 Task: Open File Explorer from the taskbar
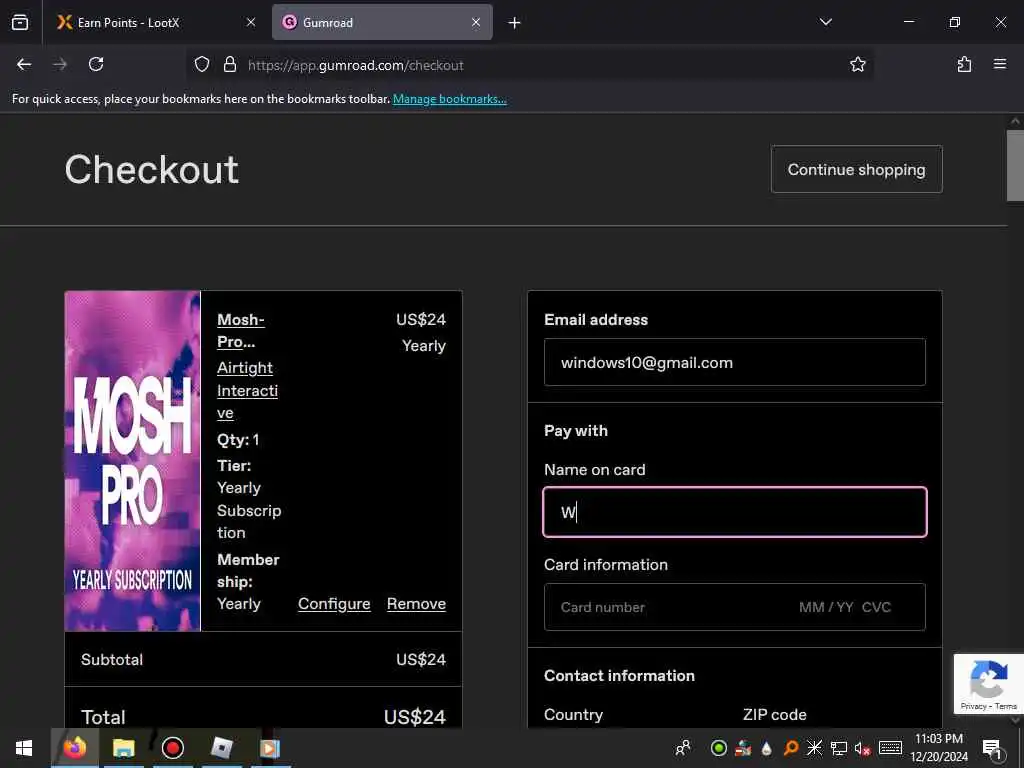click(123, 748)
